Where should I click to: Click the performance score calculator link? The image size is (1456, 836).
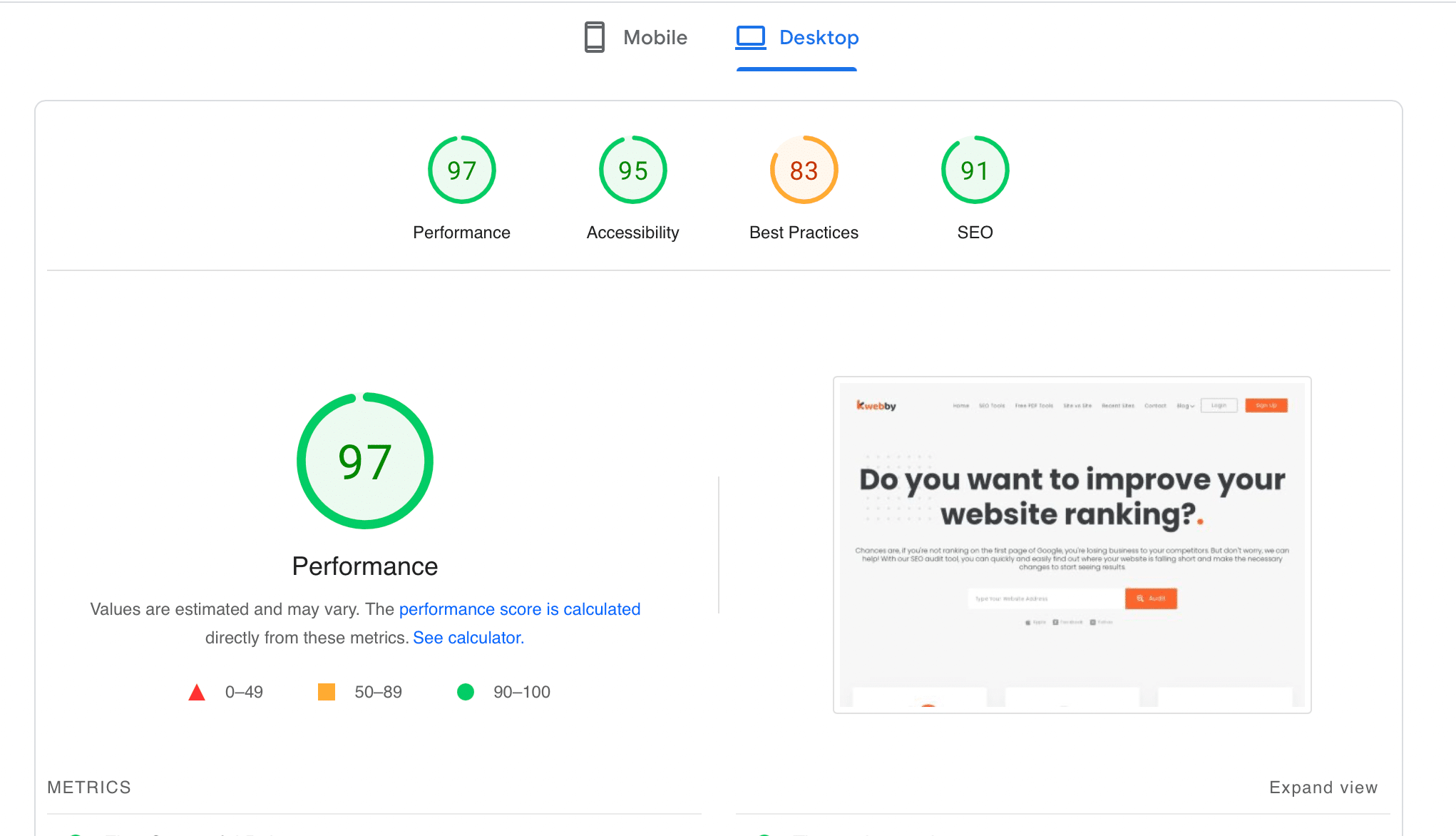468,637
